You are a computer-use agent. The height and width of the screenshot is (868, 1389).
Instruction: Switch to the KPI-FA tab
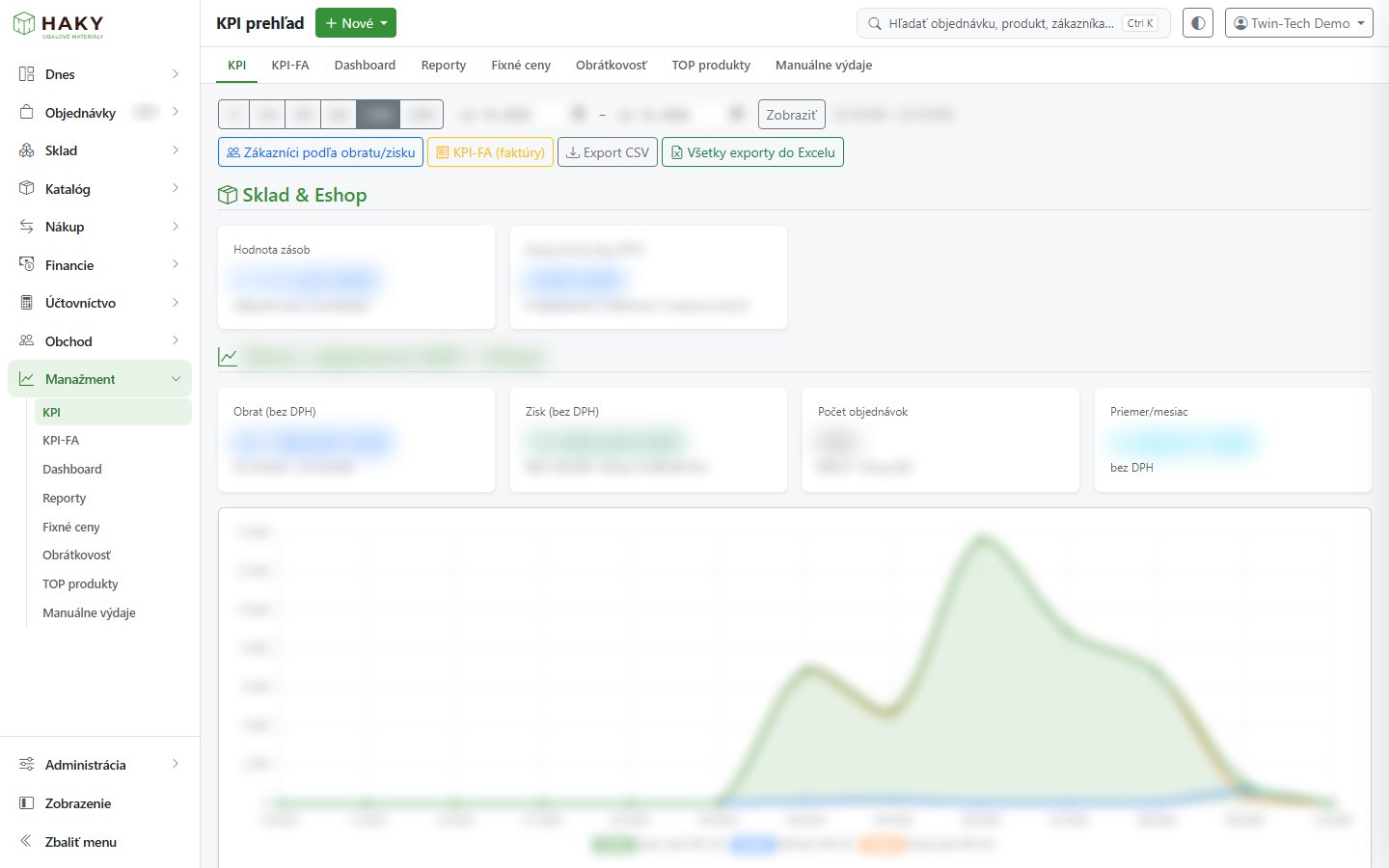(x=290, y=66)
